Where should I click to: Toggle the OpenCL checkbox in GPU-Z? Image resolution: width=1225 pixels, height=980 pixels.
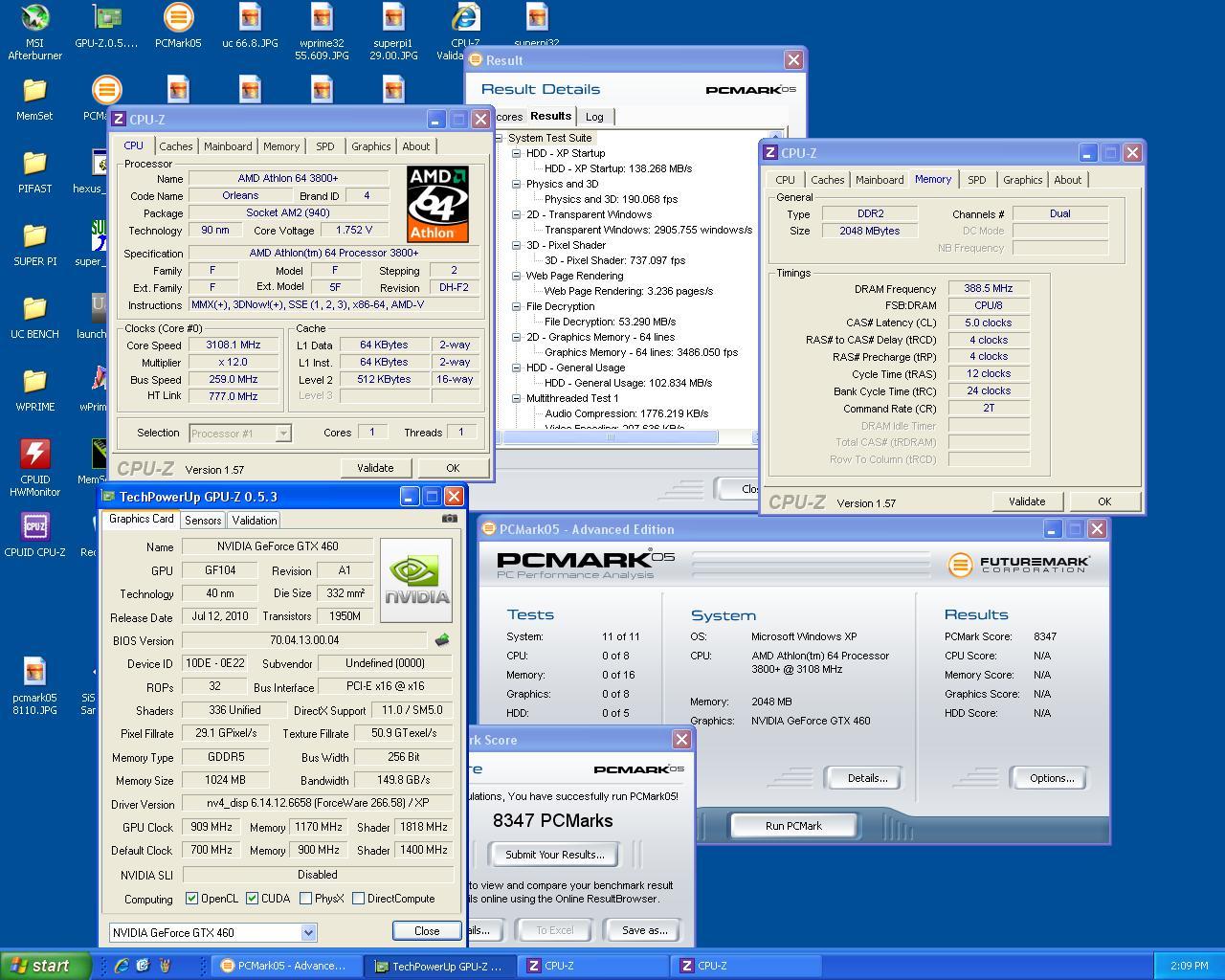[x=191, y=899]
